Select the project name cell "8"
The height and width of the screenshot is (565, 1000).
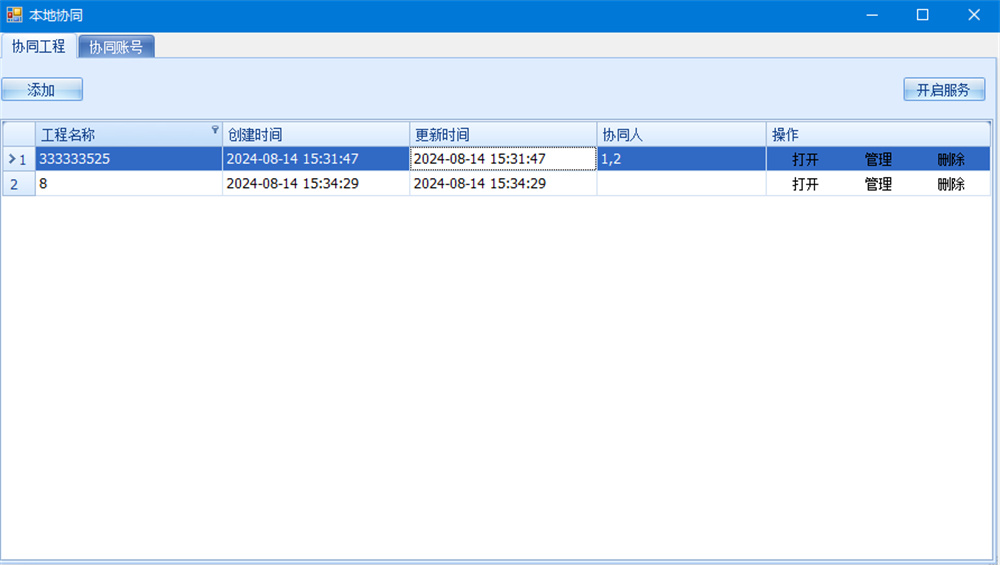pyautogui.click(x=128, y=184)
